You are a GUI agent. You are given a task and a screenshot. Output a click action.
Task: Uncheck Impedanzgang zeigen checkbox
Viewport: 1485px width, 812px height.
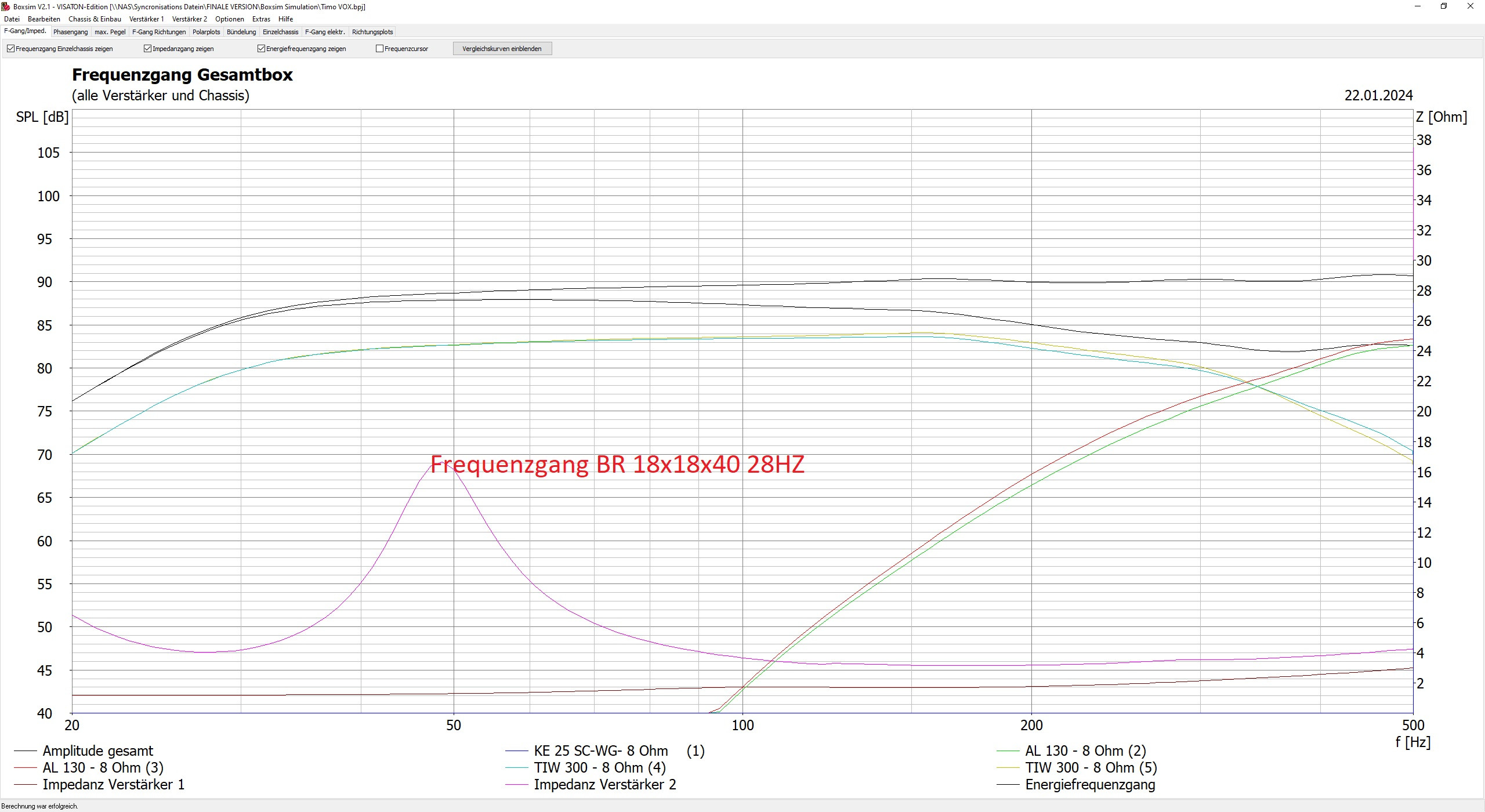point(147,49)
